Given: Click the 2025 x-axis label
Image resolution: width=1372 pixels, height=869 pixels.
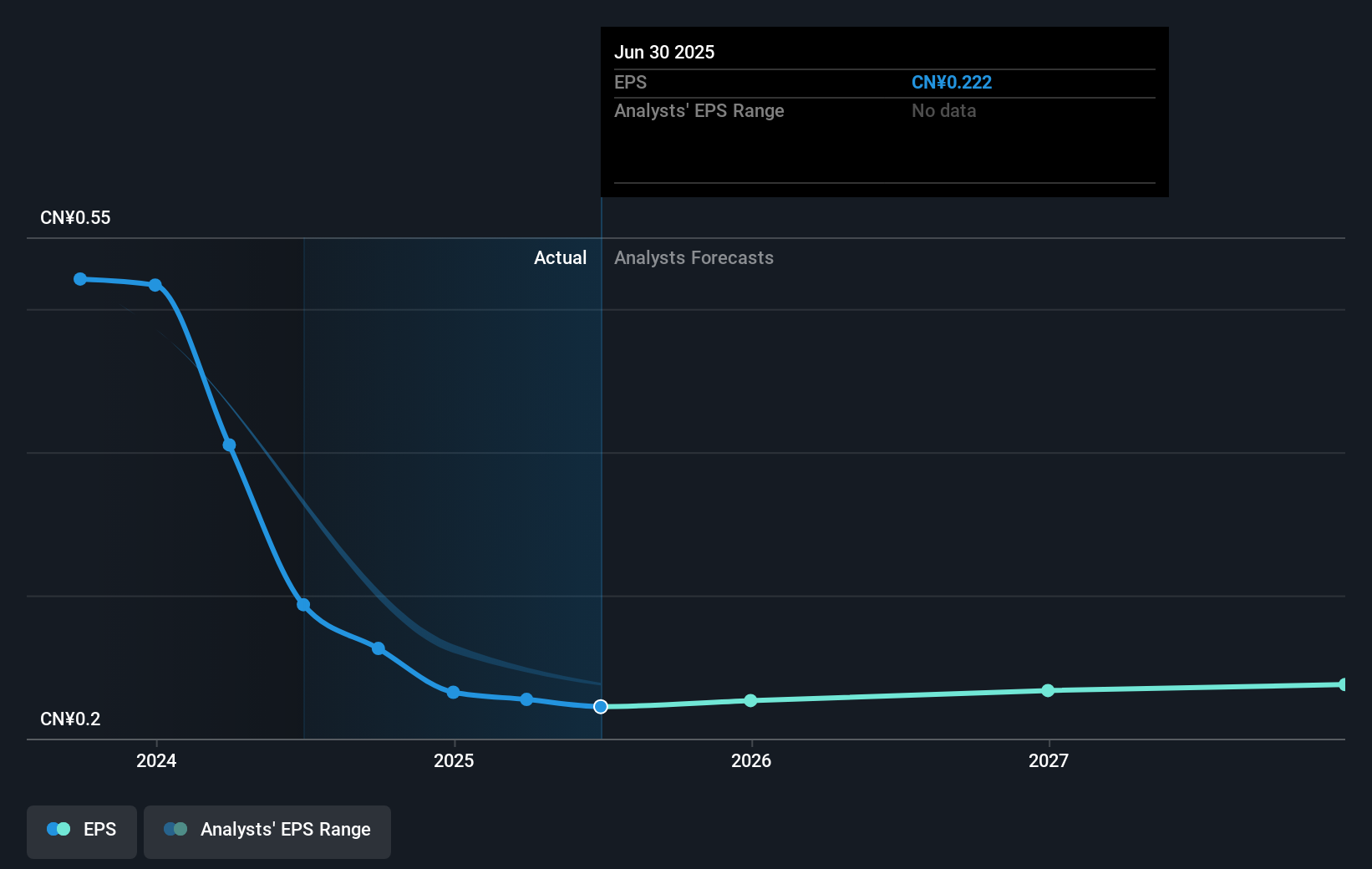Looking at the screenshot, I should pos(454,760).
